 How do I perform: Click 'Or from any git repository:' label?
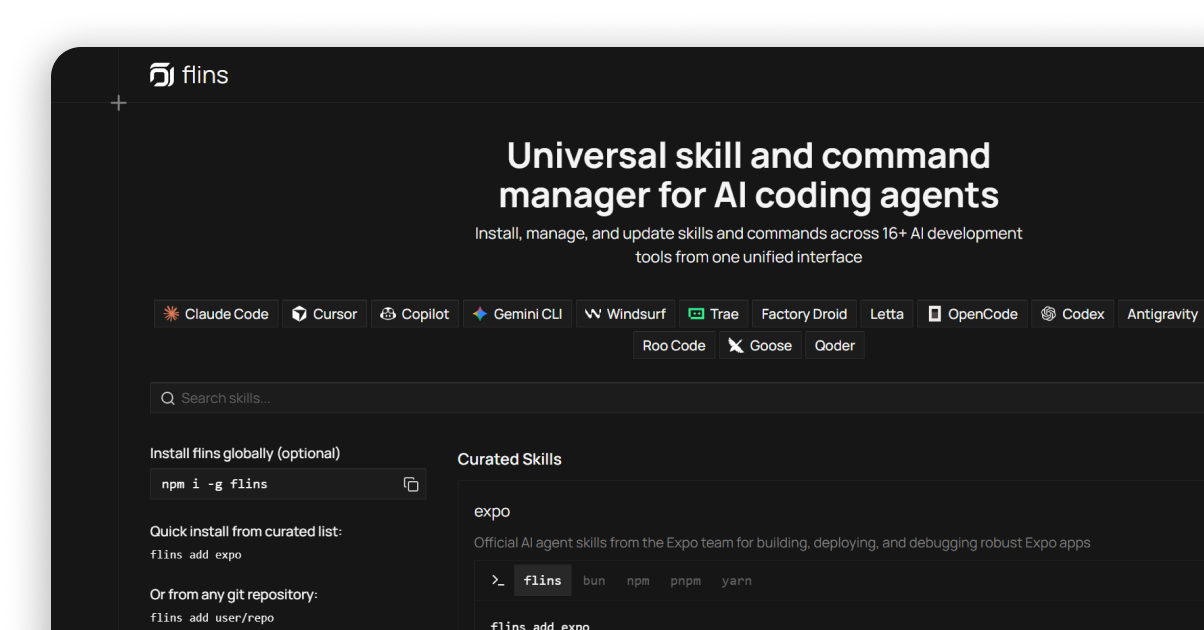(x=234, y=594)
